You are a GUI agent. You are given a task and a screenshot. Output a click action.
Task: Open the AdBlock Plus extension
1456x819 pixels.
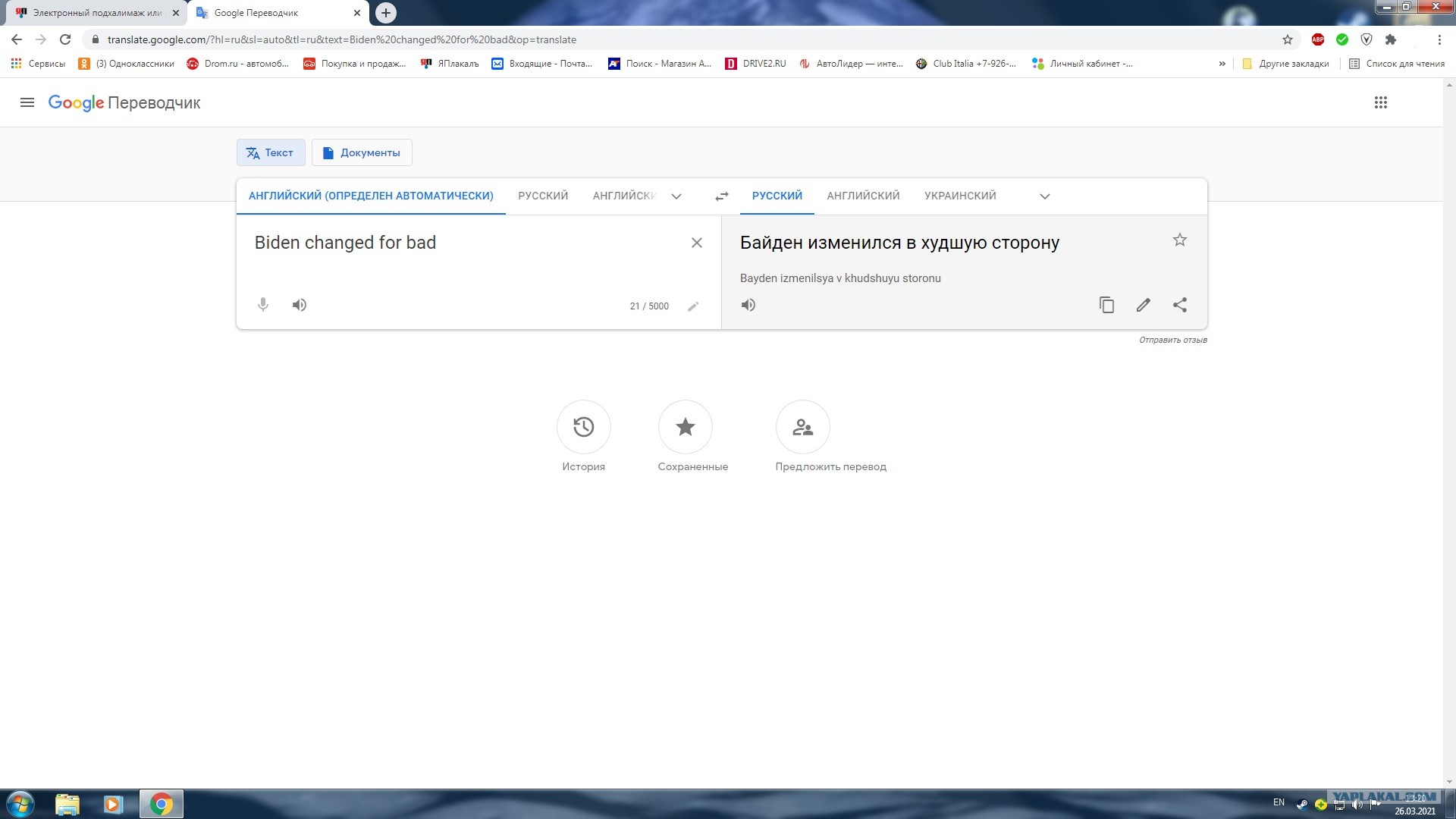coord(1318,39)
